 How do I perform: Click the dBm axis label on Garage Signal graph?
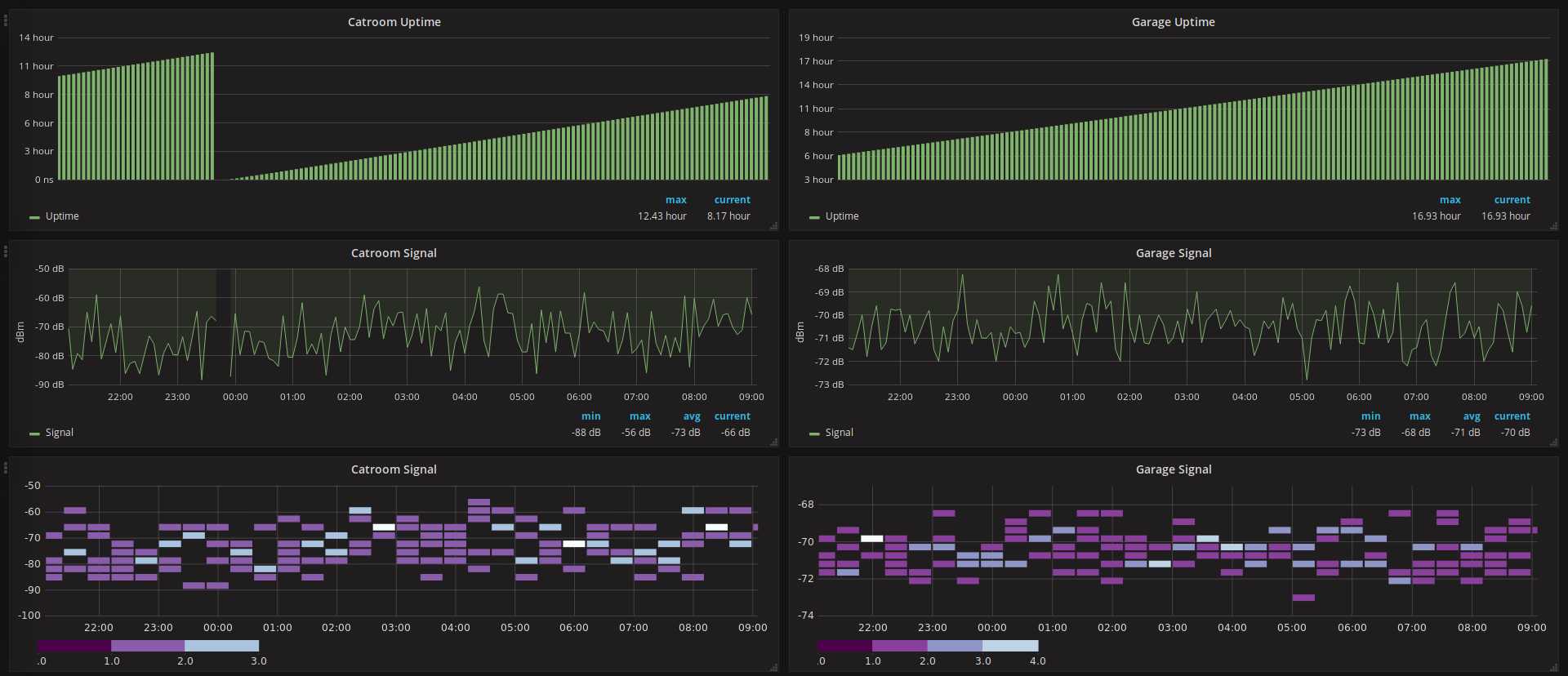[x=800, y=331]
